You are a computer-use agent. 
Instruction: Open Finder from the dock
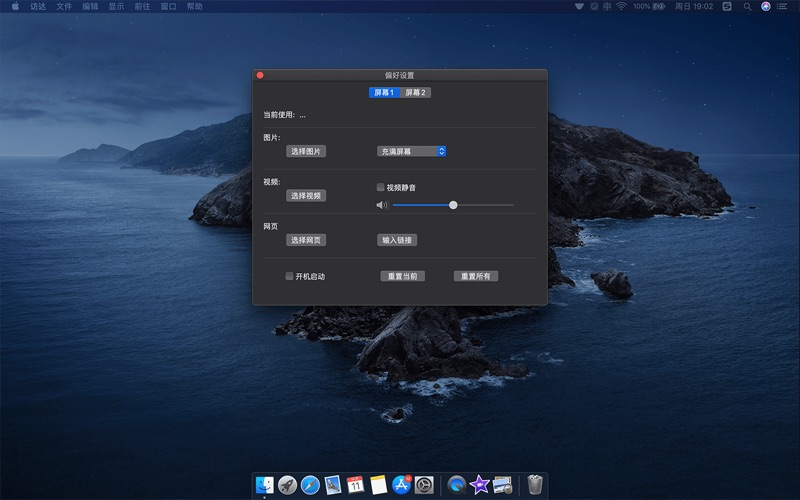click(264, 485)
